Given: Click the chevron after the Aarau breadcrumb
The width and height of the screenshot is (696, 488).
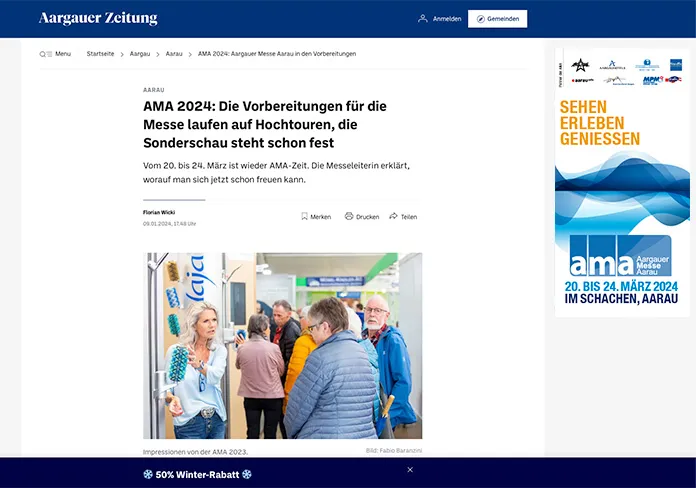Looking at the screenshot, I should point(190,55).
